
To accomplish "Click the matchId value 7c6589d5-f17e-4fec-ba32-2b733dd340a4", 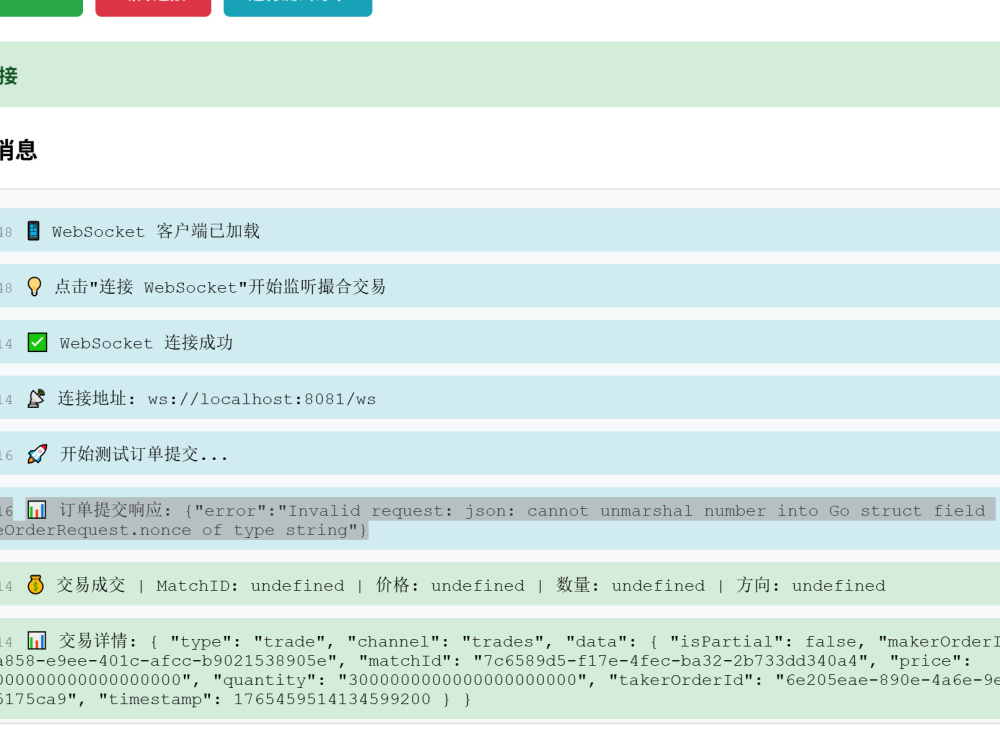I will [670, 661].
